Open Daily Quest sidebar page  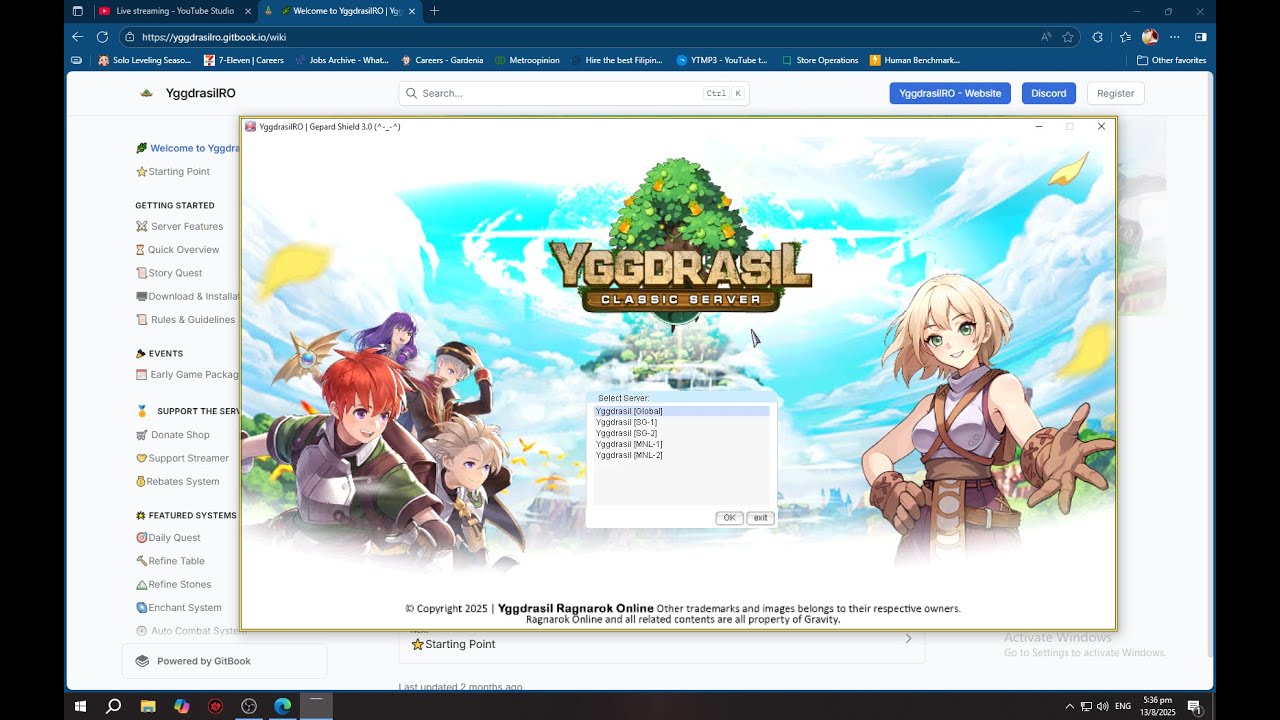coord(168,537)
